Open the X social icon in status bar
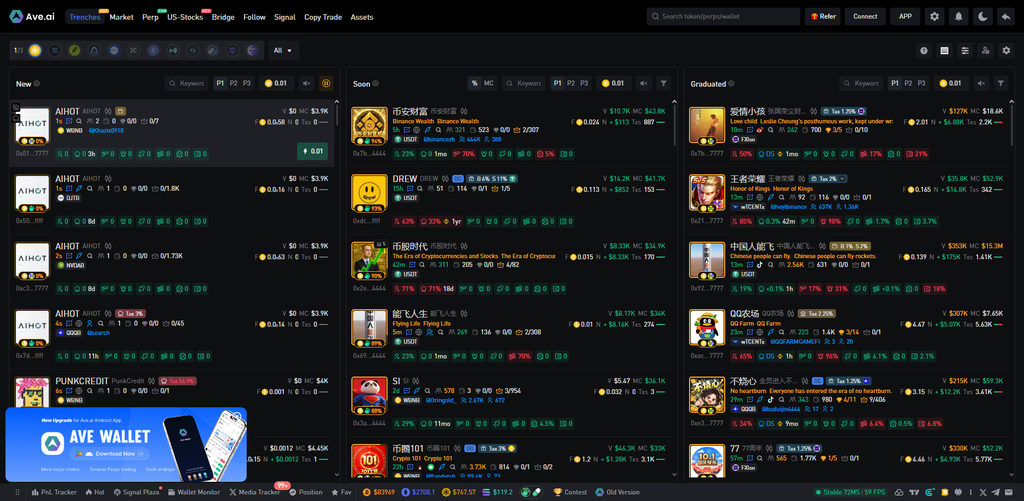Image resolution: width=1024 pixels, height=501 pixels. point(983,492)
